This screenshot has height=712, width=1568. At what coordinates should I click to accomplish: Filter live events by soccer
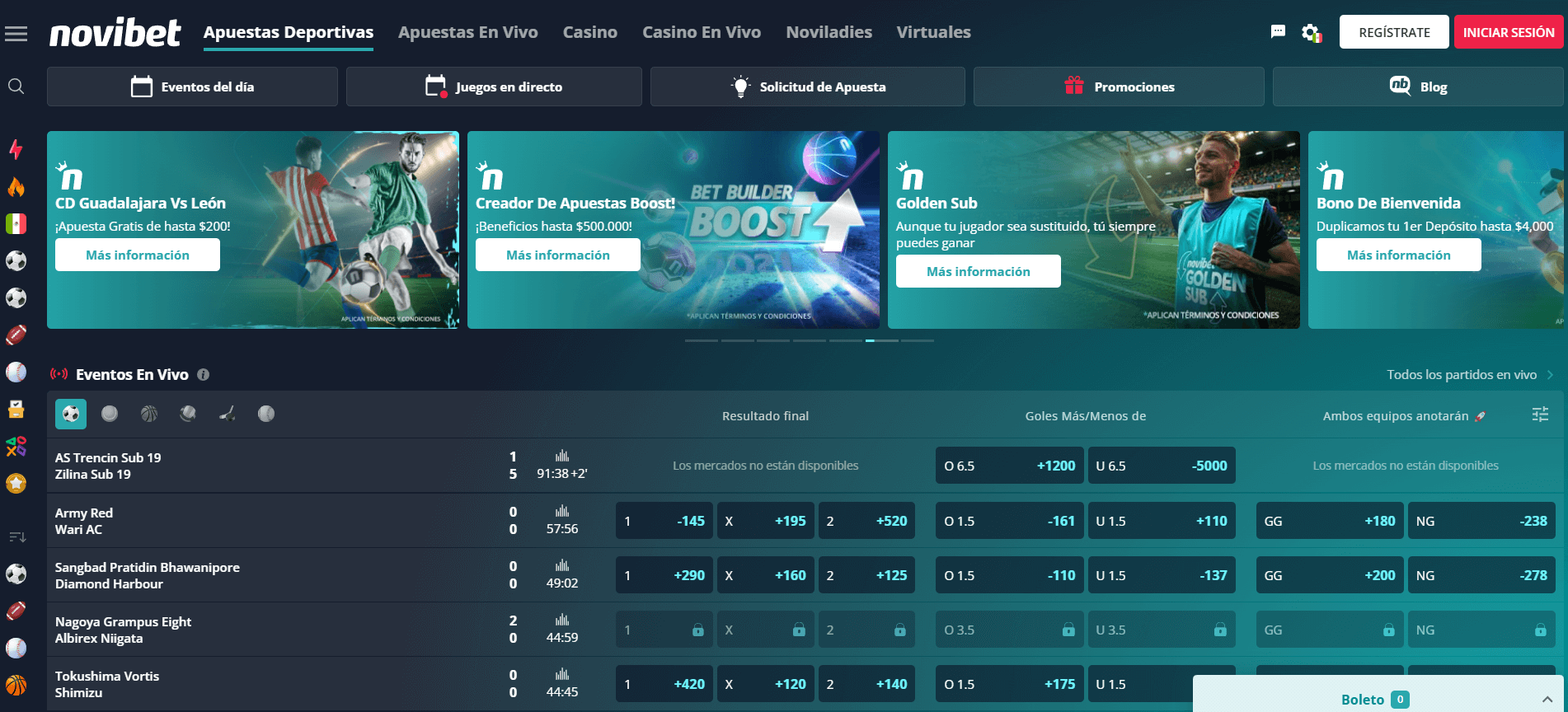coord(71,414)
